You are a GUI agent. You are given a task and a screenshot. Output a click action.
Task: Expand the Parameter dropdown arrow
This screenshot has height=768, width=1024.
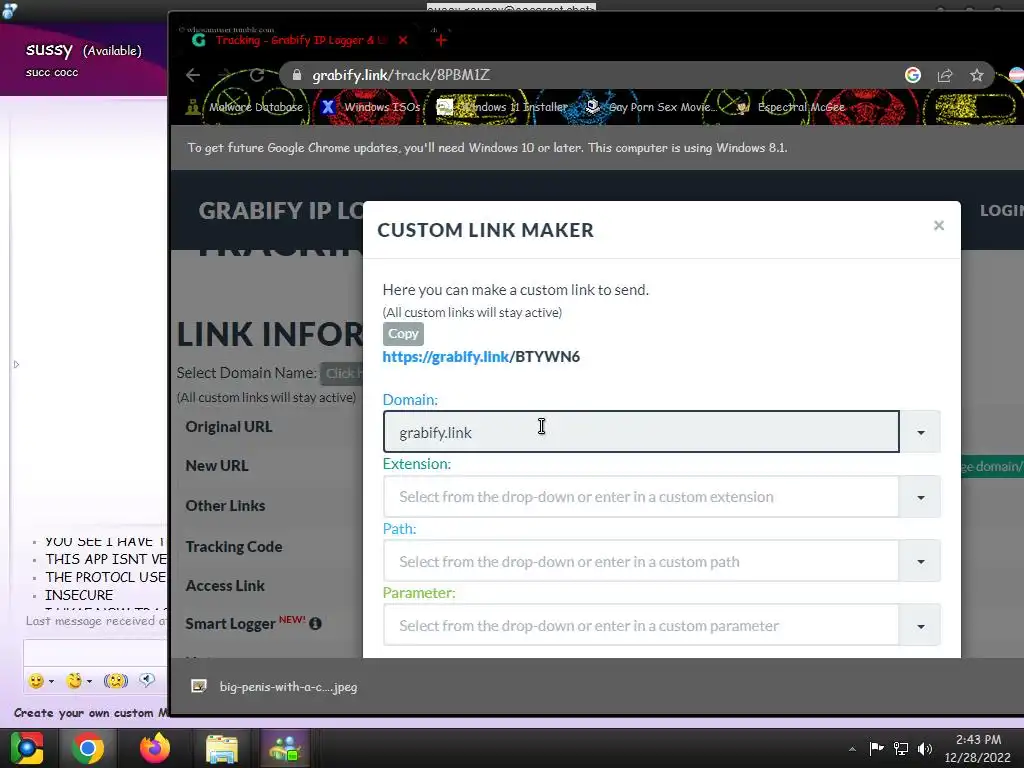920,626
